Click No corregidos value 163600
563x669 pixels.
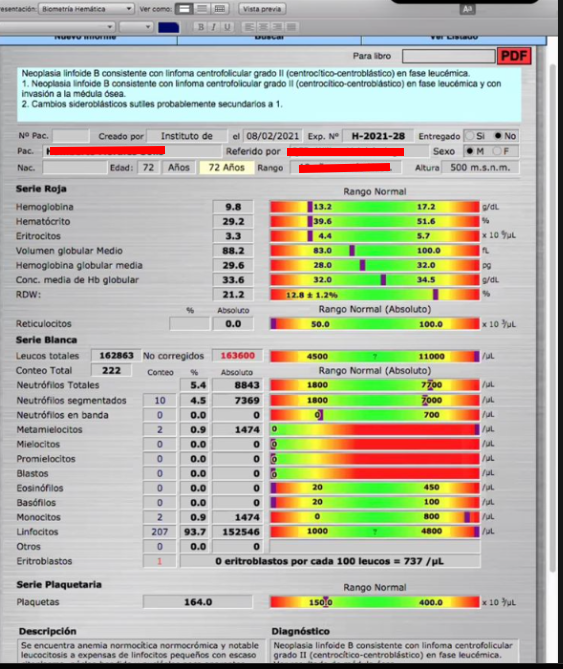(x=238, y=355)
